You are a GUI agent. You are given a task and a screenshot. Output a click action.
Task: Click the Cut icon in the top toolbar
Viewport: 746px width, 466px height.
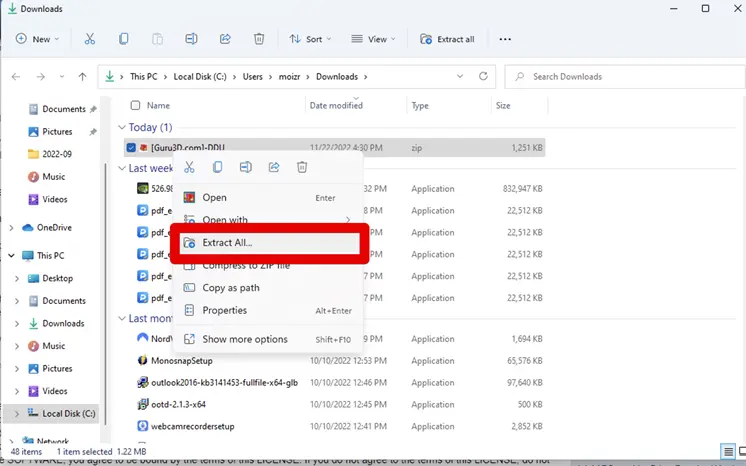(90, 39)
